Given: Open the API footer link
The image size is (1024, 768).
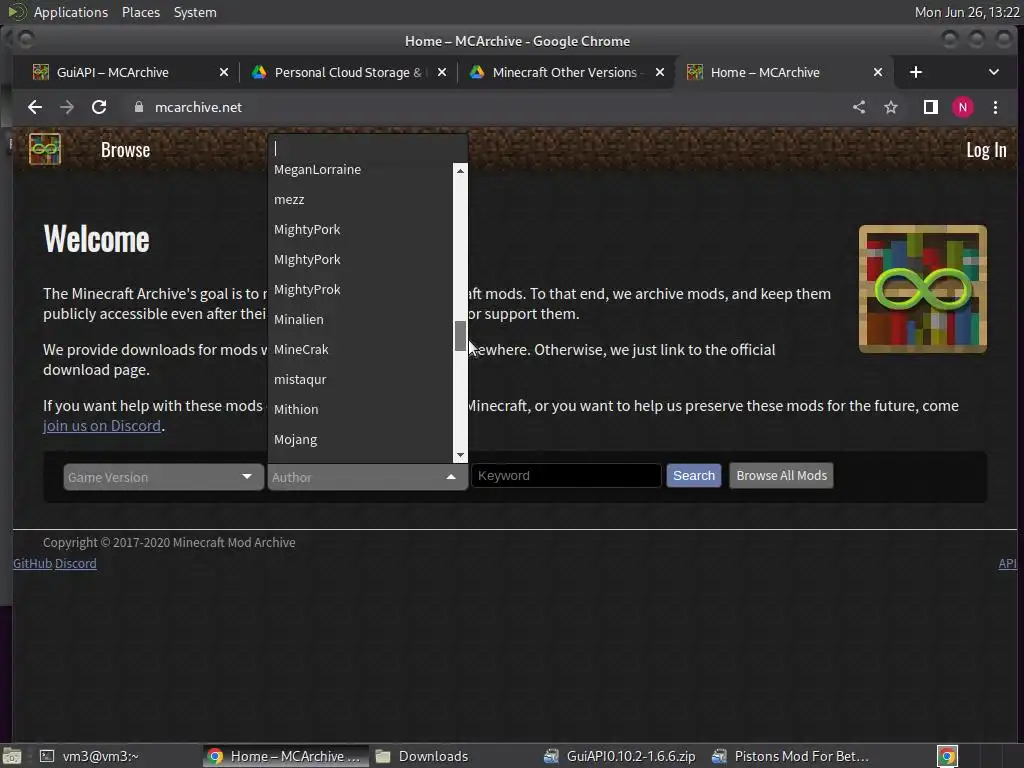Looking at the screenshot, I should [1007, 564].
